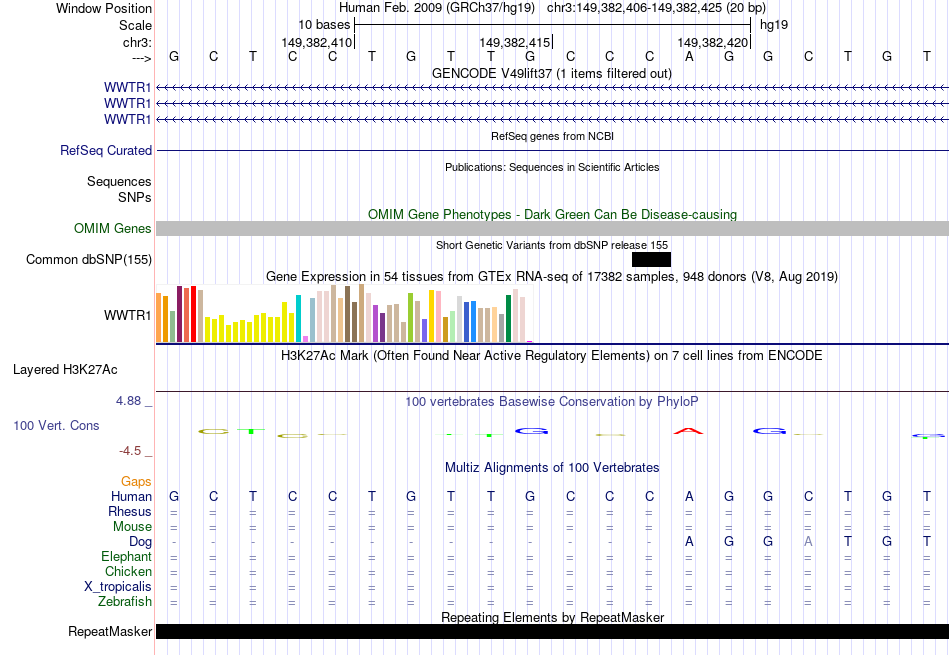Screen dimensions: 950x655
Task: Click the -4.5 PhyloP lower limit value
Action: pyautogui.click(x=130, y=450)
